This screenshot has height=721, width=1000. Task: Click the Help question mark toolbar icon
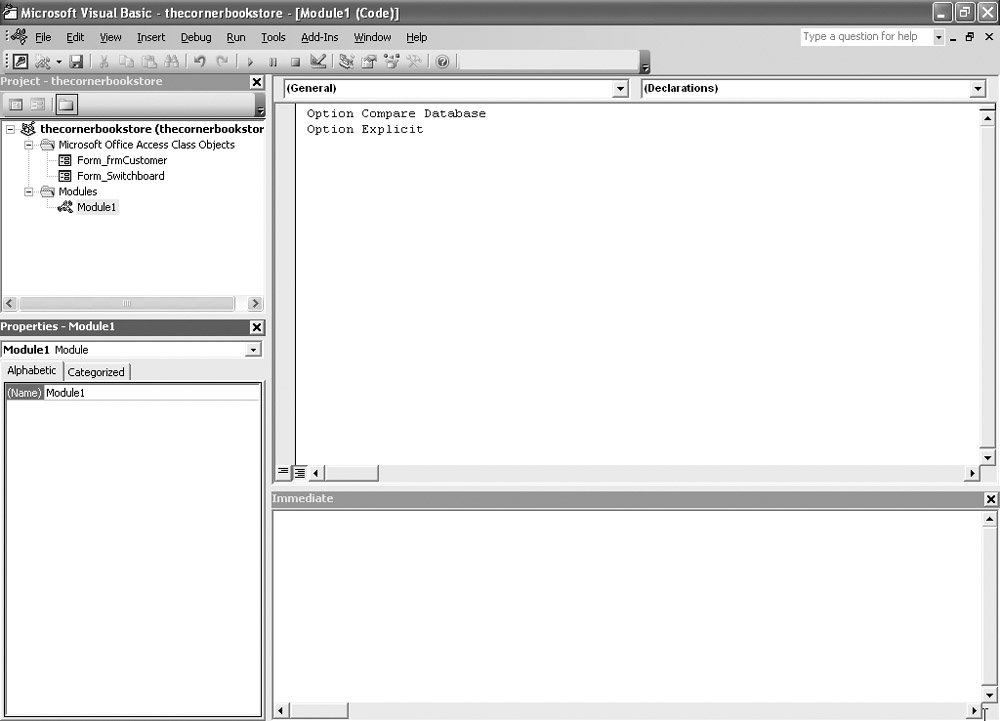(442, 62)
